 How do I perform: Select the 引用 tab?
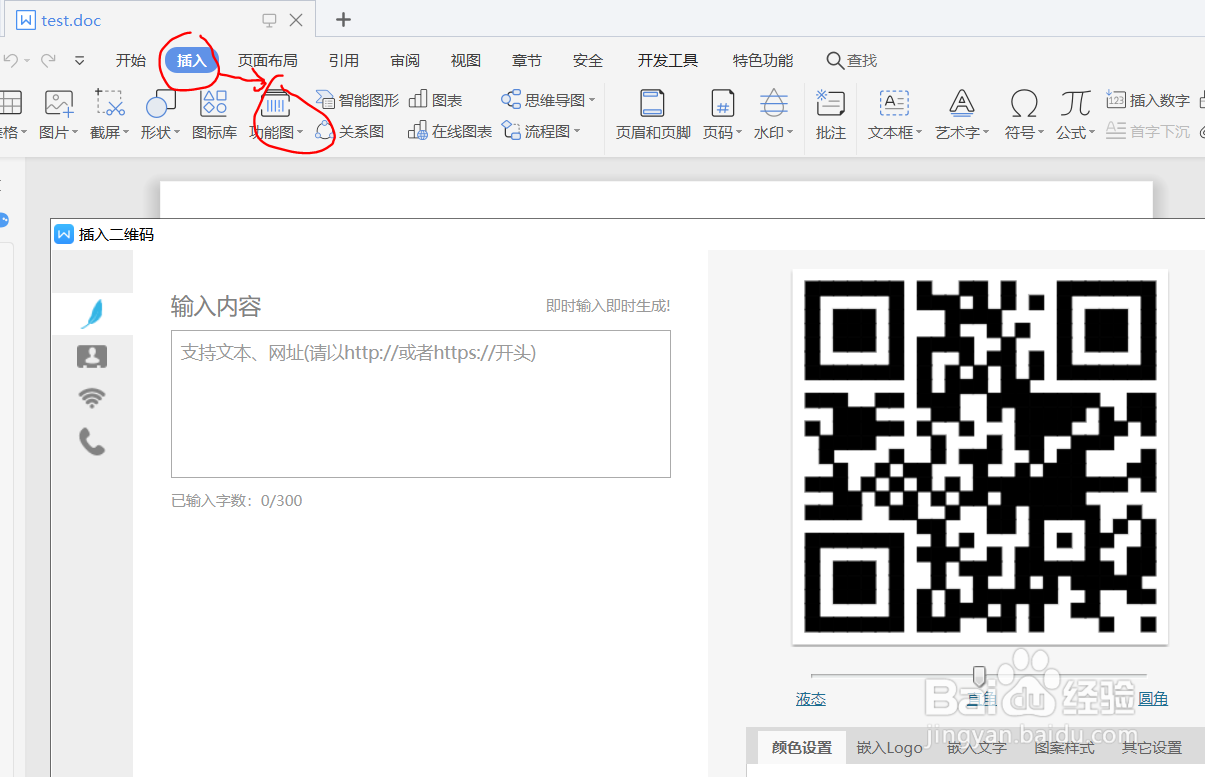pos(343,61)
